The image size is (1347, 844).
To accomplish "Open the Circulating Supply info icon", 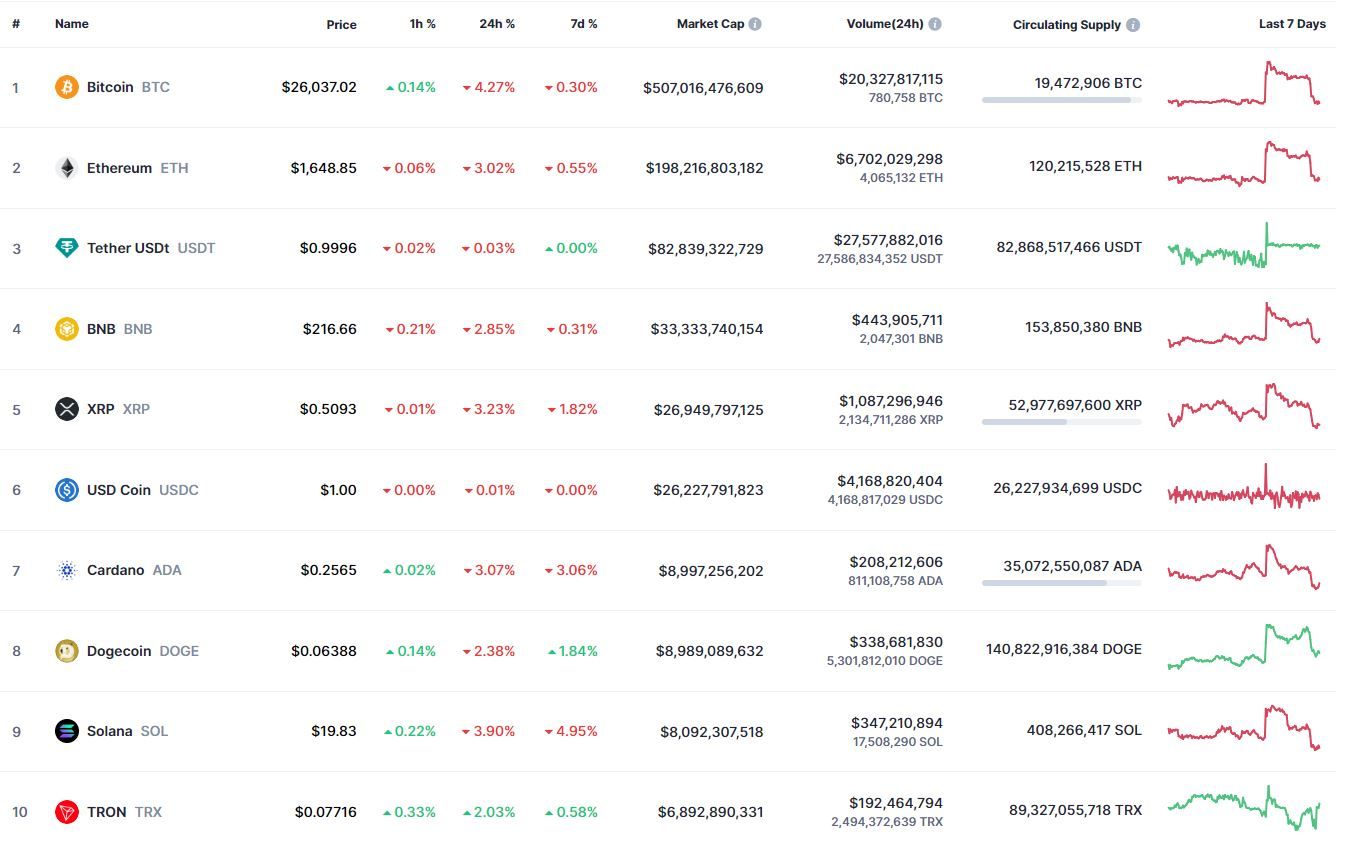I will (1133, 25).
